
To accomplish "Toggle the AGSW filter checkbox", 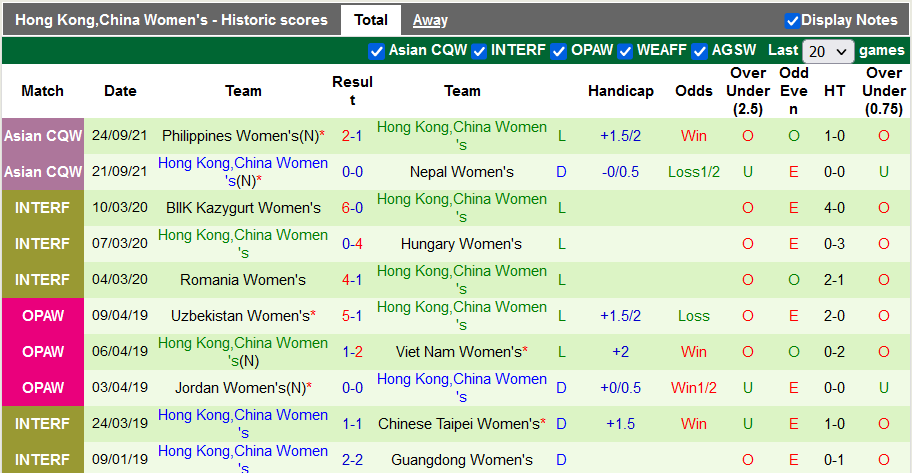I will [700, 51].
